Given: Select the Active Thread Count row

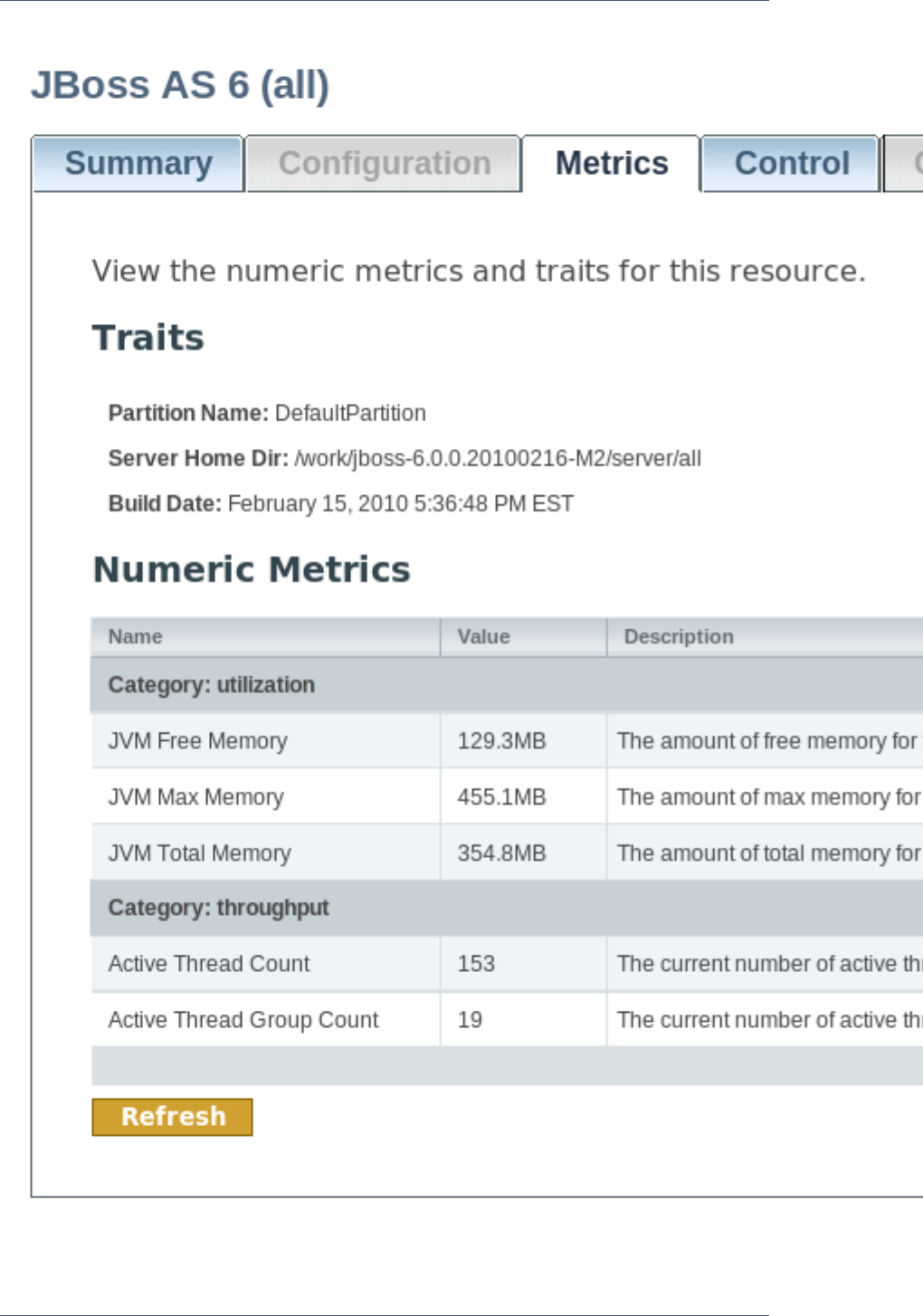Looking at the screenshot, I should pyautogui.click(x=209, y=964).
